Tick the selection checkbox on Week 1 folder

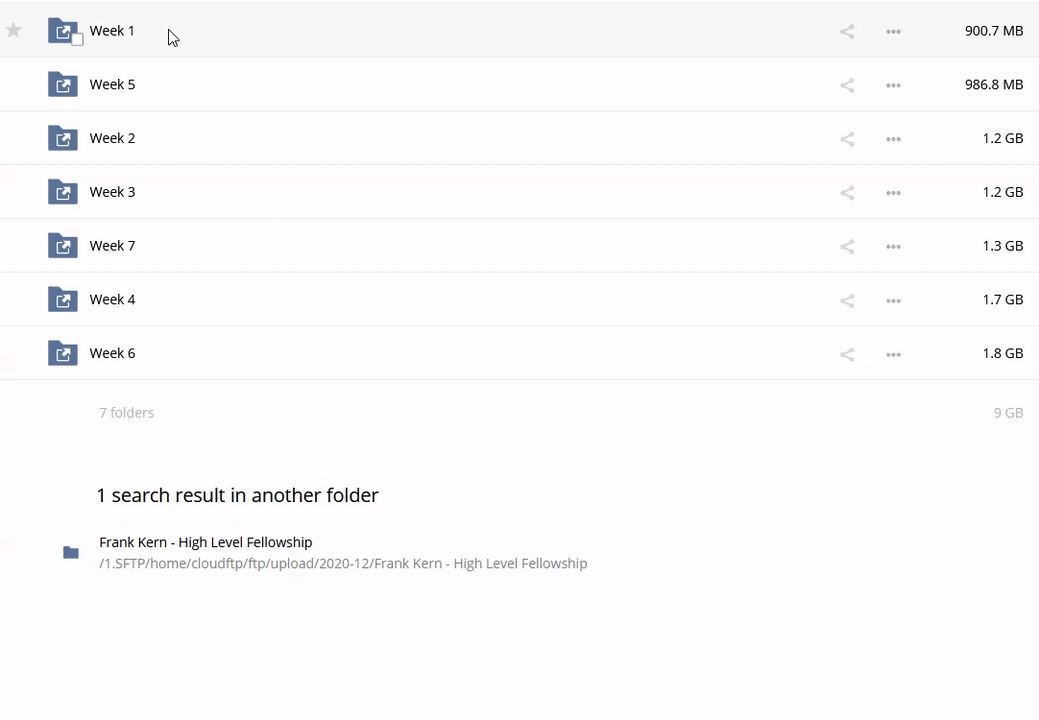tap(77, 40)
